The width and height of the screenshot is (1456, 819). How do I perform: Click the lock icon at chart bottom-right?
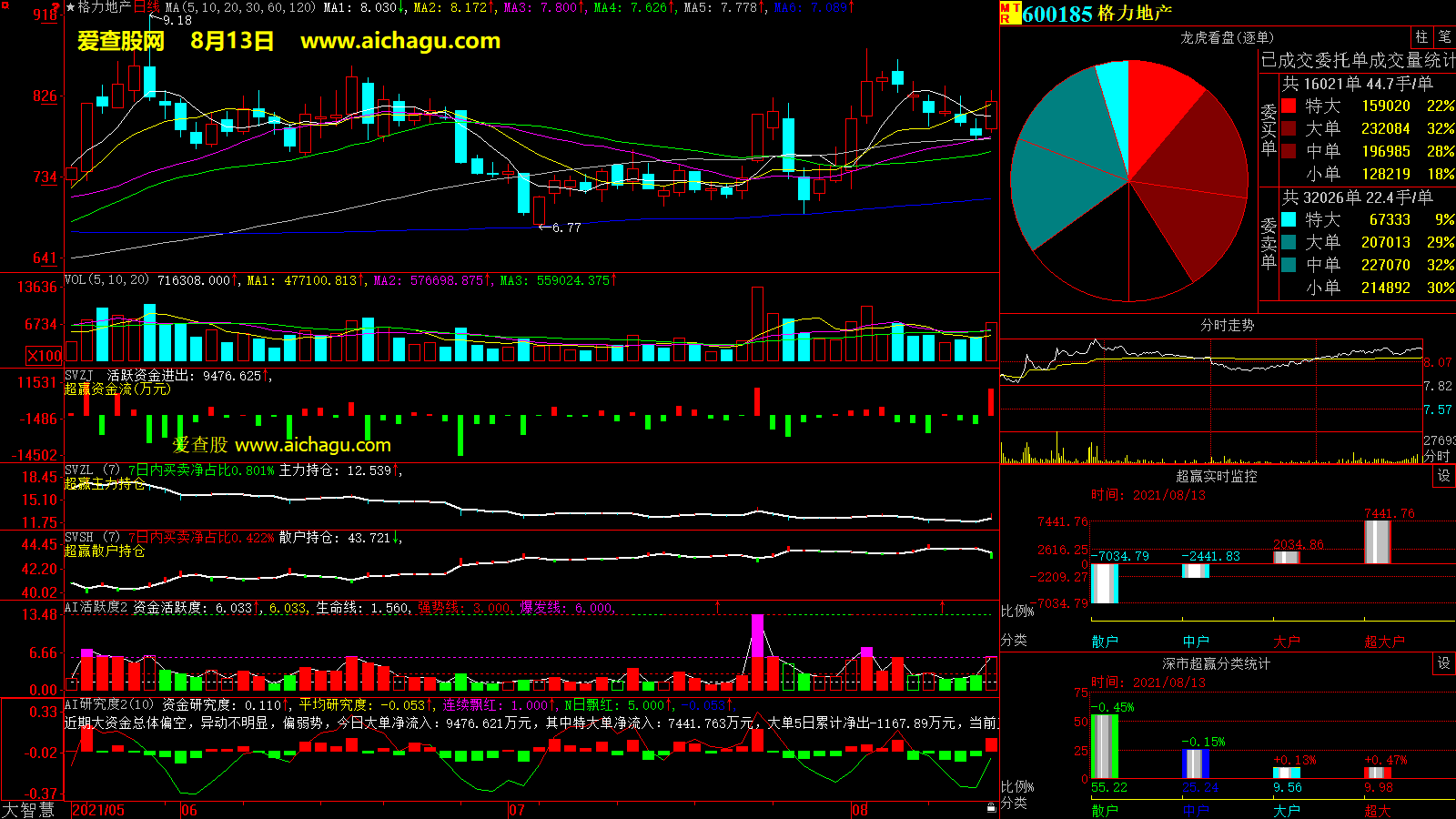point(991,807)
